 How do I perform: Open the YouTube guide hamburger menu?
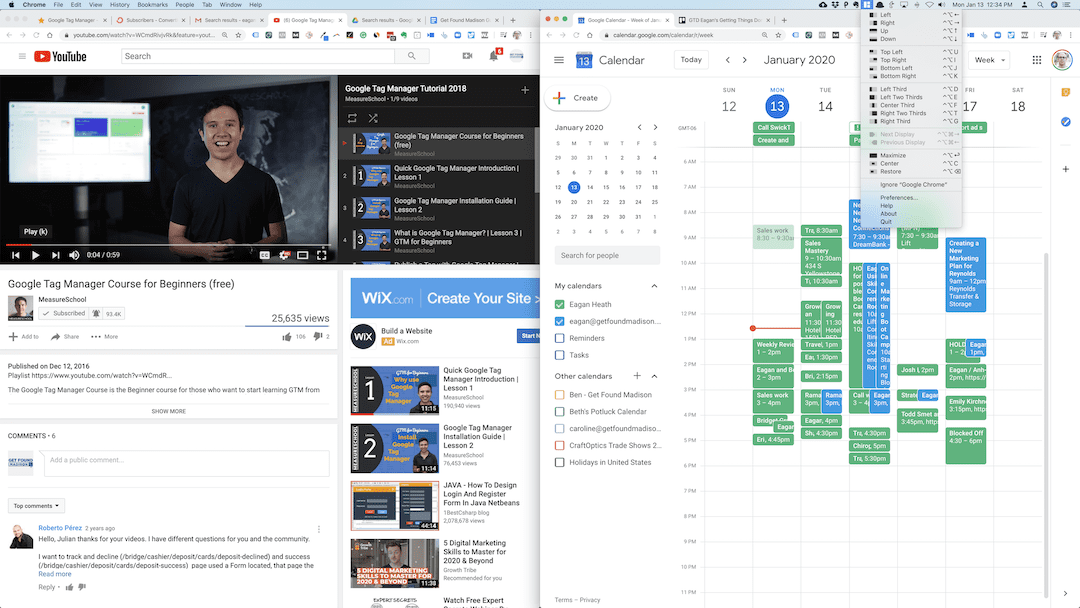22,56
